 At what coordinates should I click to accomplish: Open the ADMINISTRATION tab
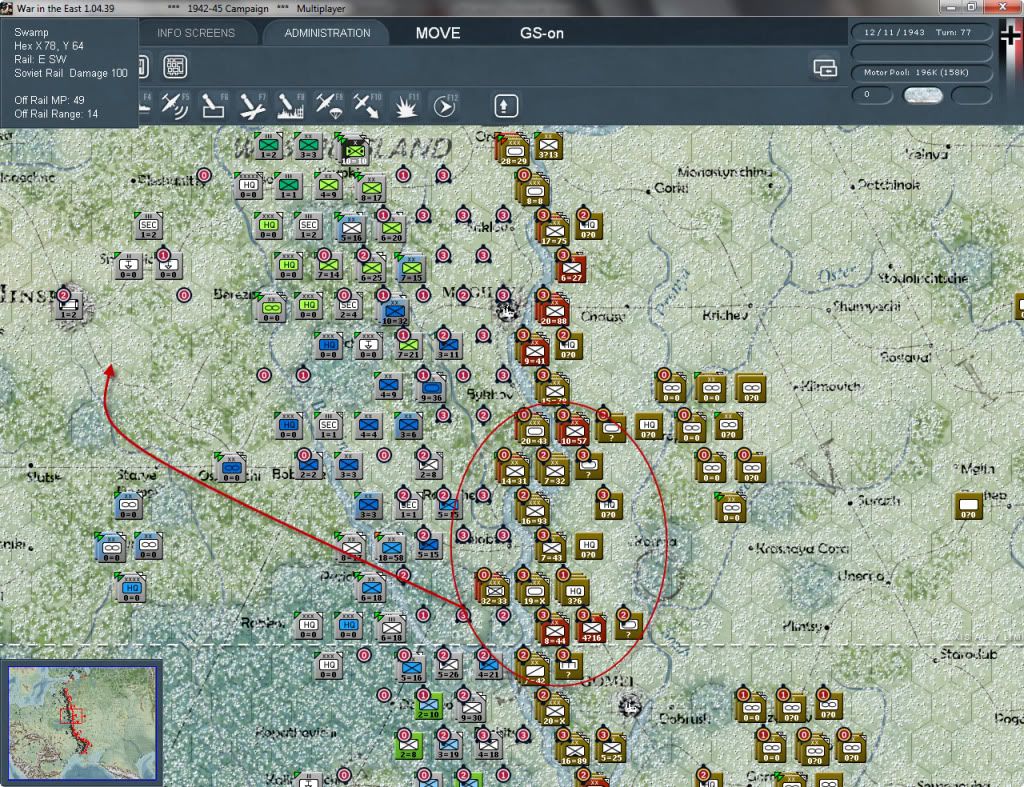pyautogui.click(x=327, y=33)
